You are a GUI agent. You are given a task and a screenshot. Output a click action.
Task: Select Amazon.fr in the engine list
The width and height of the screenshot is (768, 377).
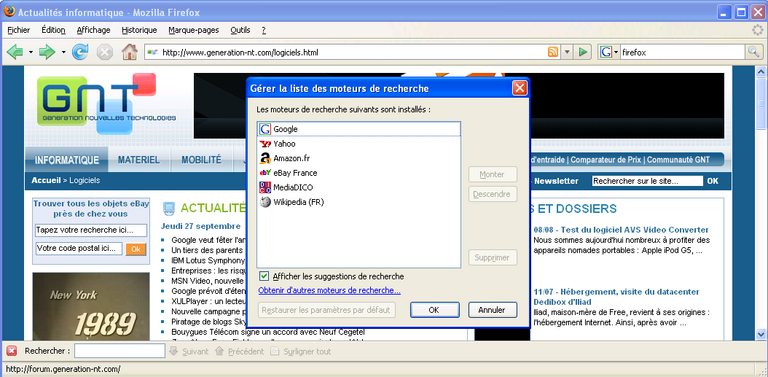359,158
